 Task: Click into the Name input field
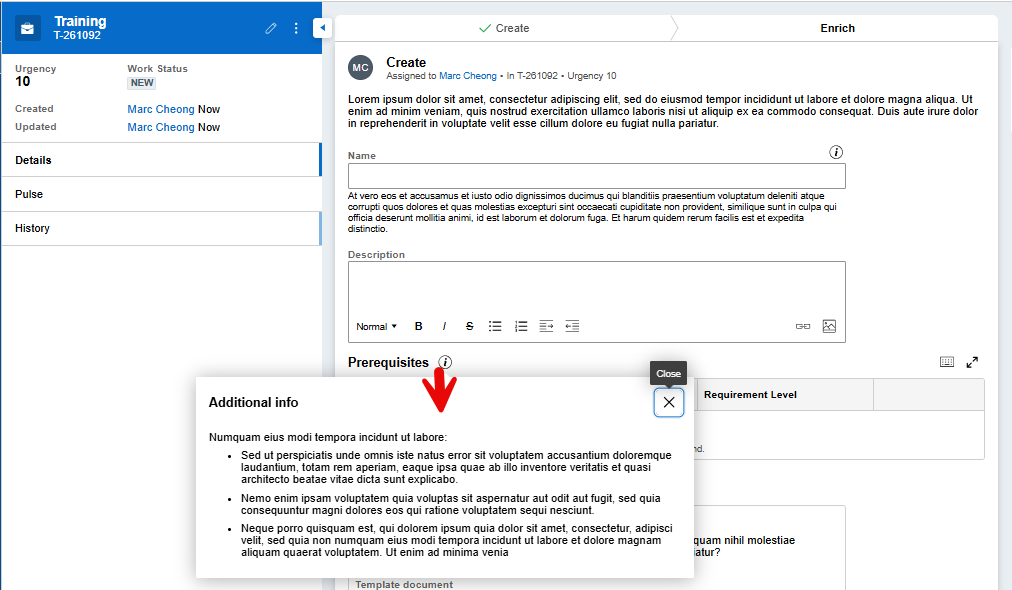pos(596,176)
